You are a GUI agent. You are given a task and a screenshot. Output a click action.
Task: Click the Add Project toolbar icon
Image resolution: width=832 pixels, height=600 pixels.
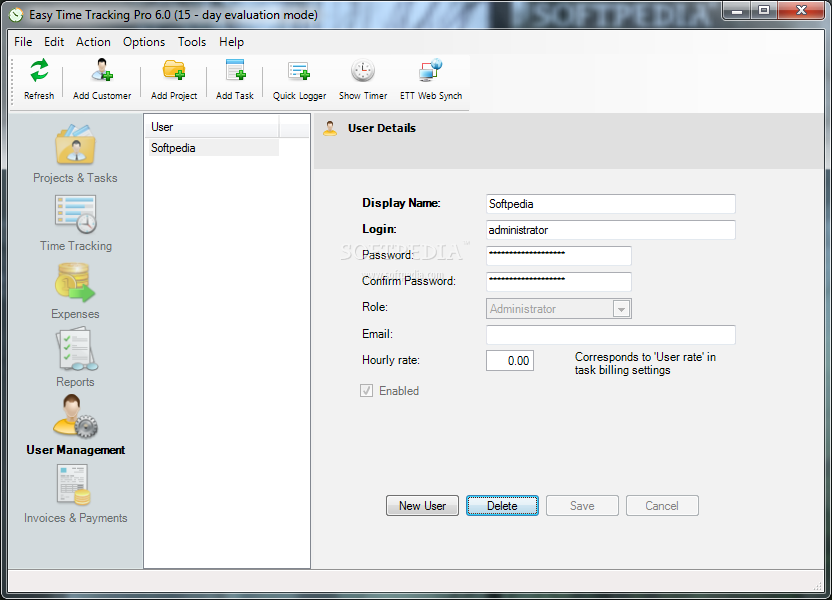pos(174,79)
